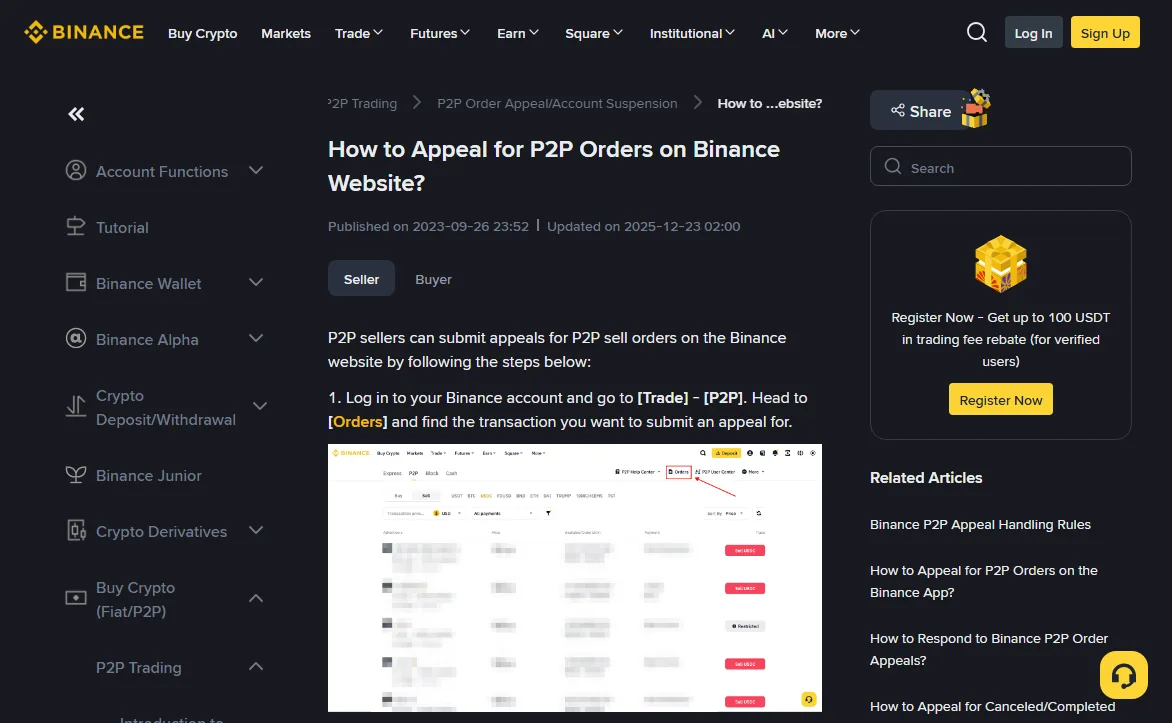Click the Share button
The height and width of the screenshot is (723, 1172).
[920, 110]
